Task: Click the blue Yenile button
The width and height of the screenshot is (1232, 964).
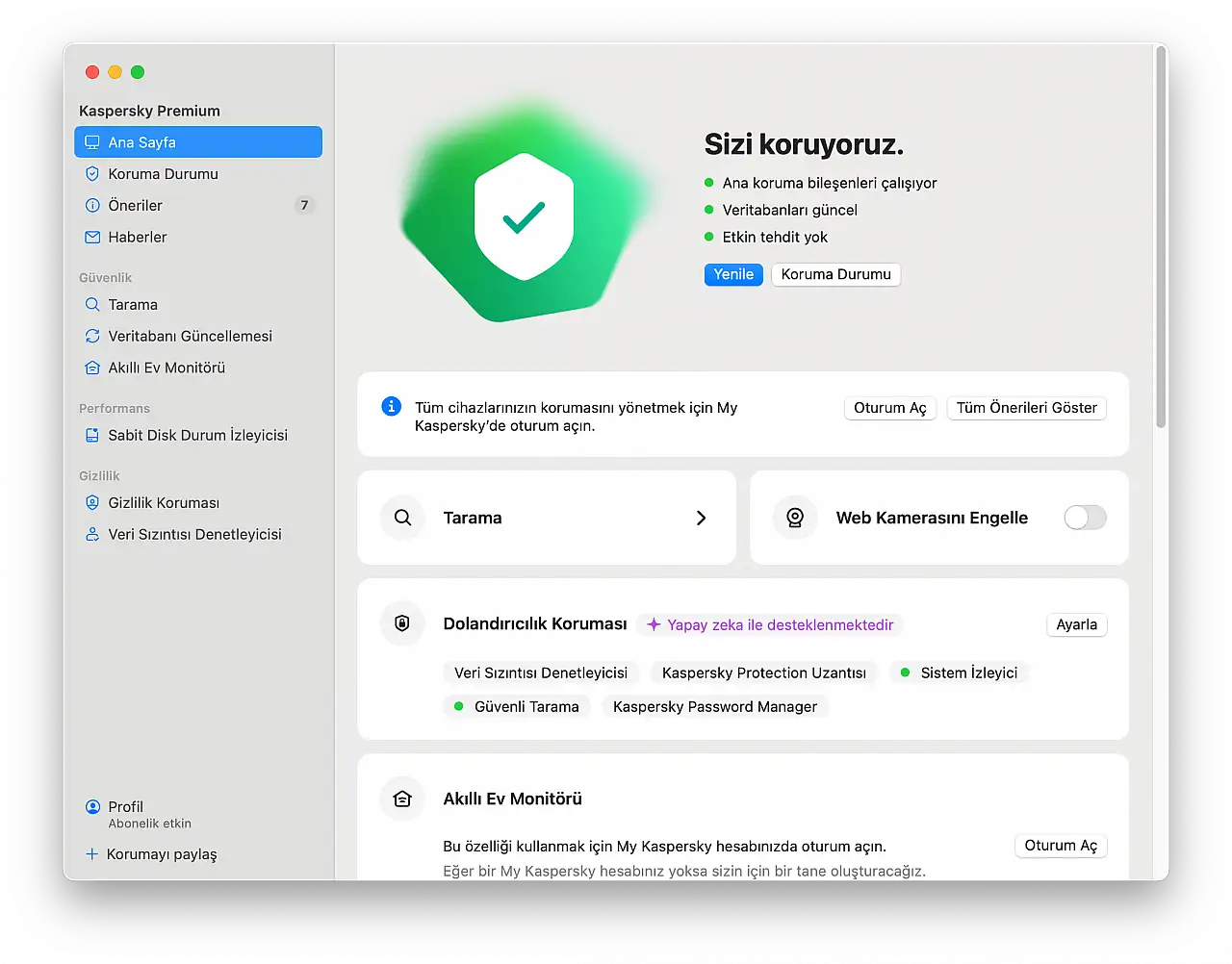Action: tap(733, 275)
